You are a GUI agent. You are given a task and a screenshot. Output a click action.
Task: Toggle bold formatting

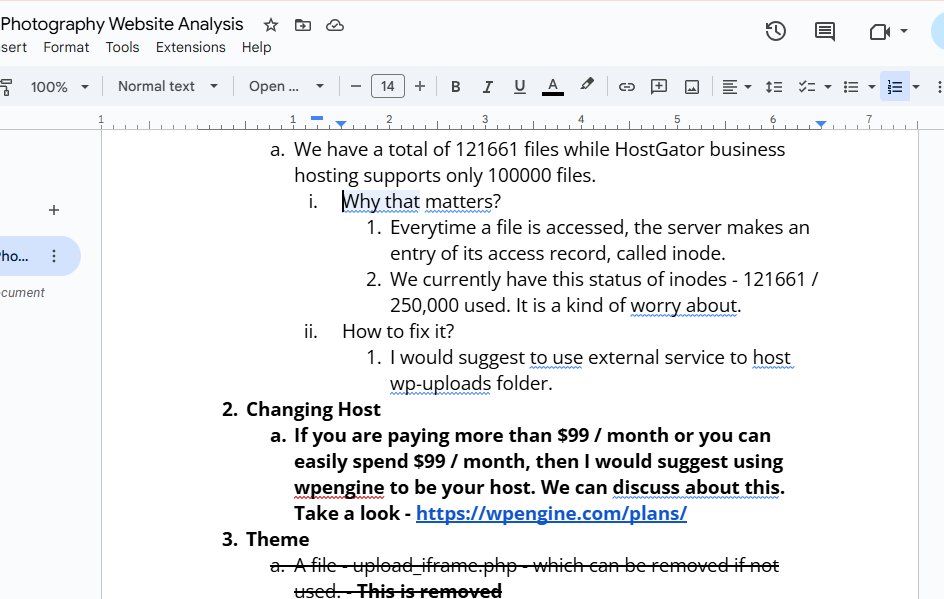(x=456, y=87)
